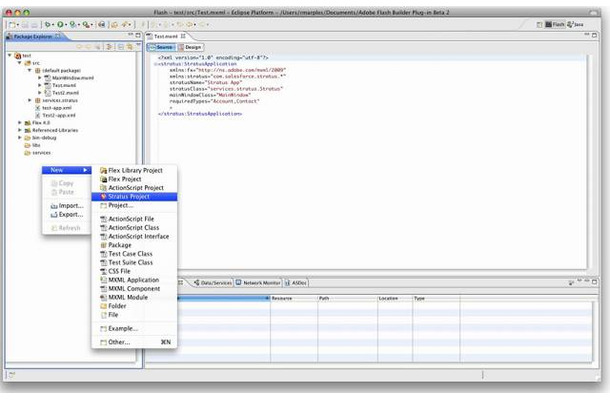Collapse the test project node
Screen dimensions: 610x400
click(10, 56)
